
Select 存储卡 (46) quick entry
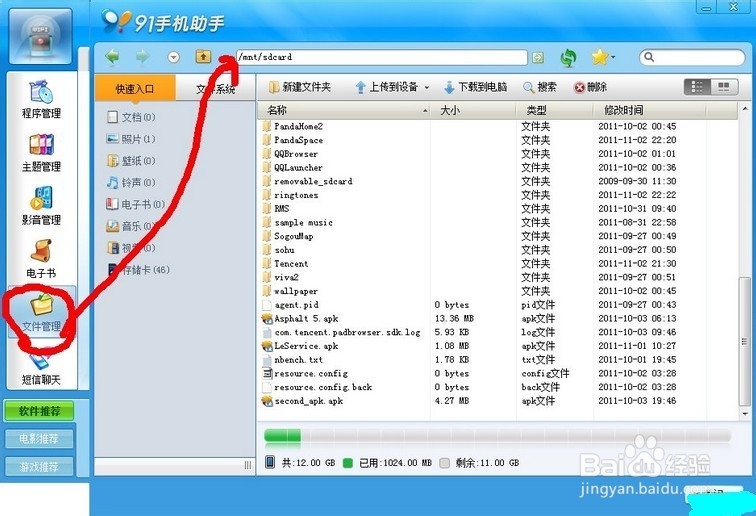point(139,269)
